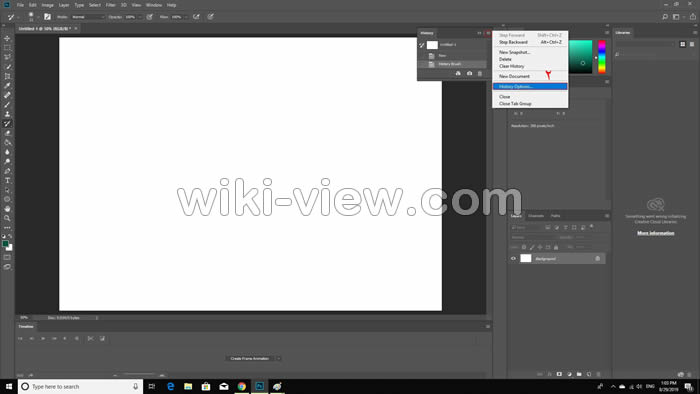Select the Pen tool

(7, 171)
